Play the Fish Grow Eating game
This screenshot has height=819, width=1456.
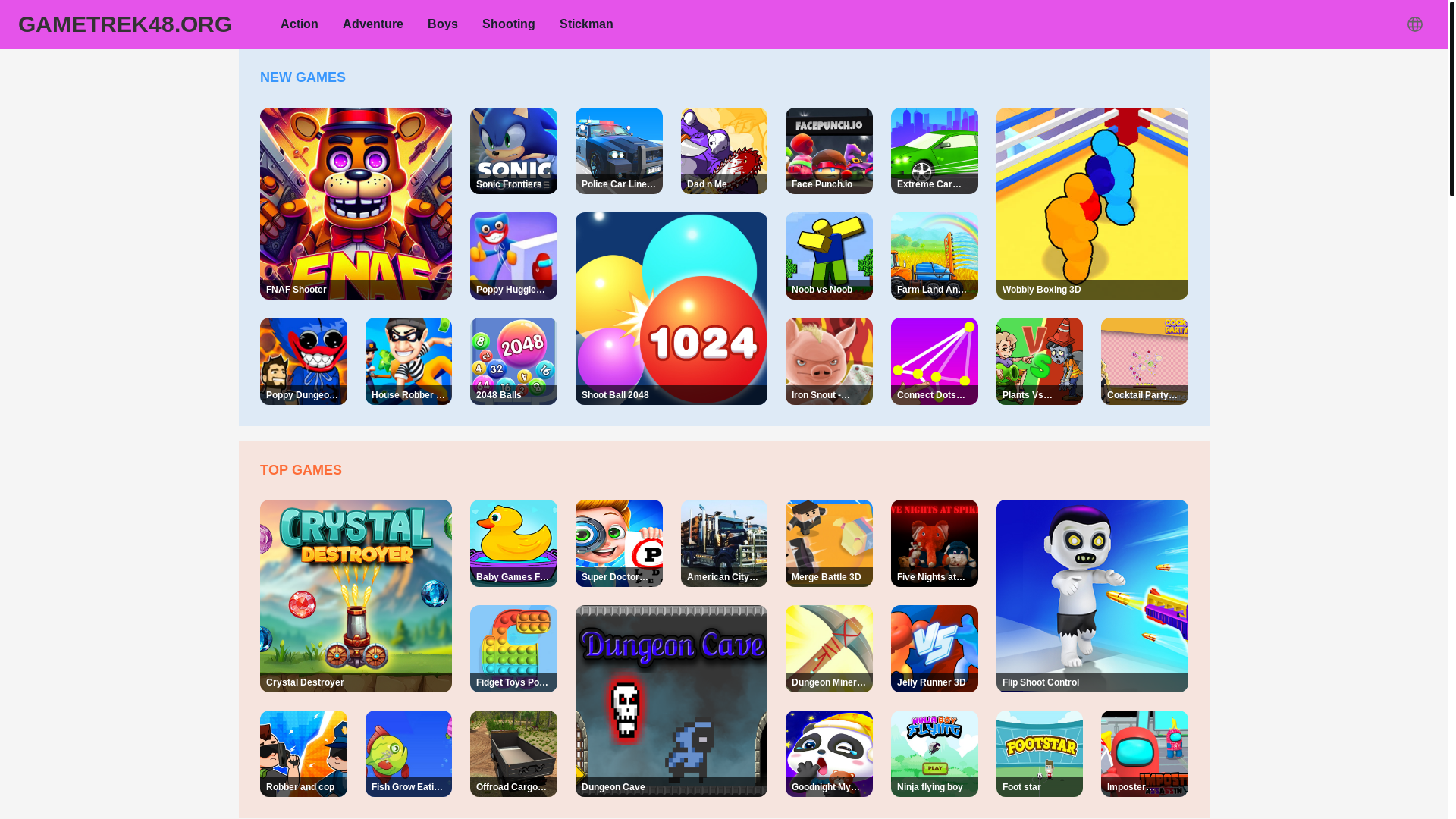pos(409,754)
